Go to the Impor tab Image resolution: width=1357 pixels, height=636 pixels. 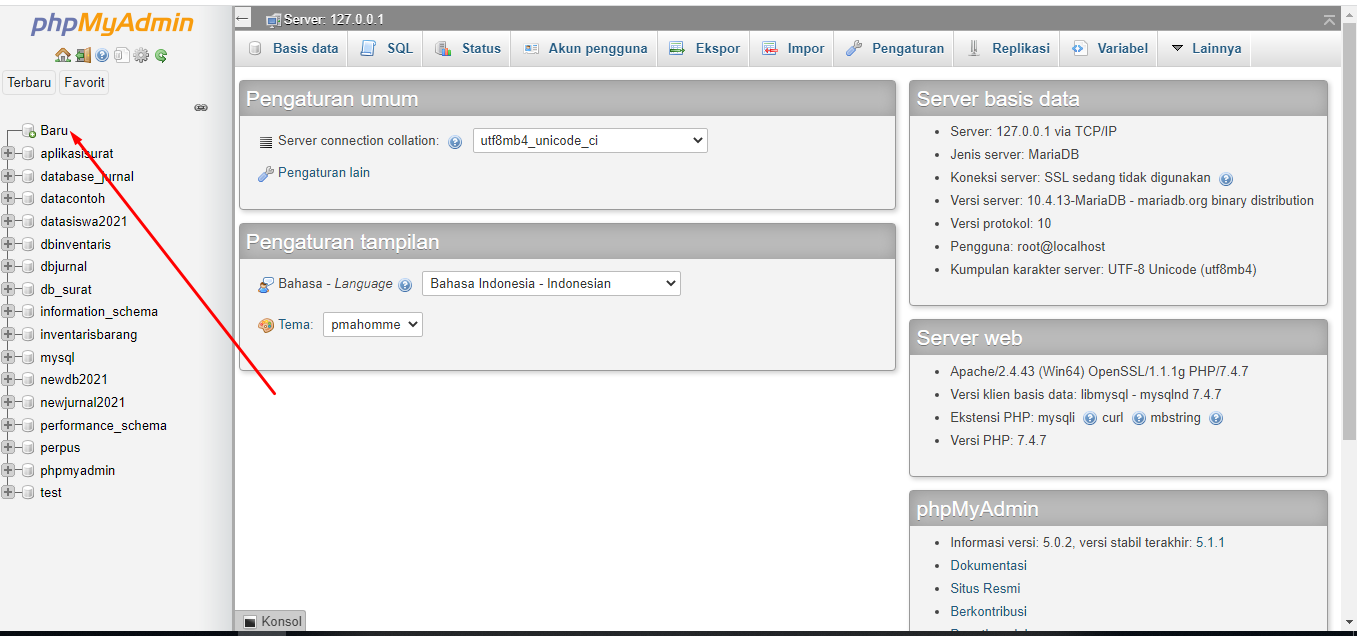tap(792, 48)
